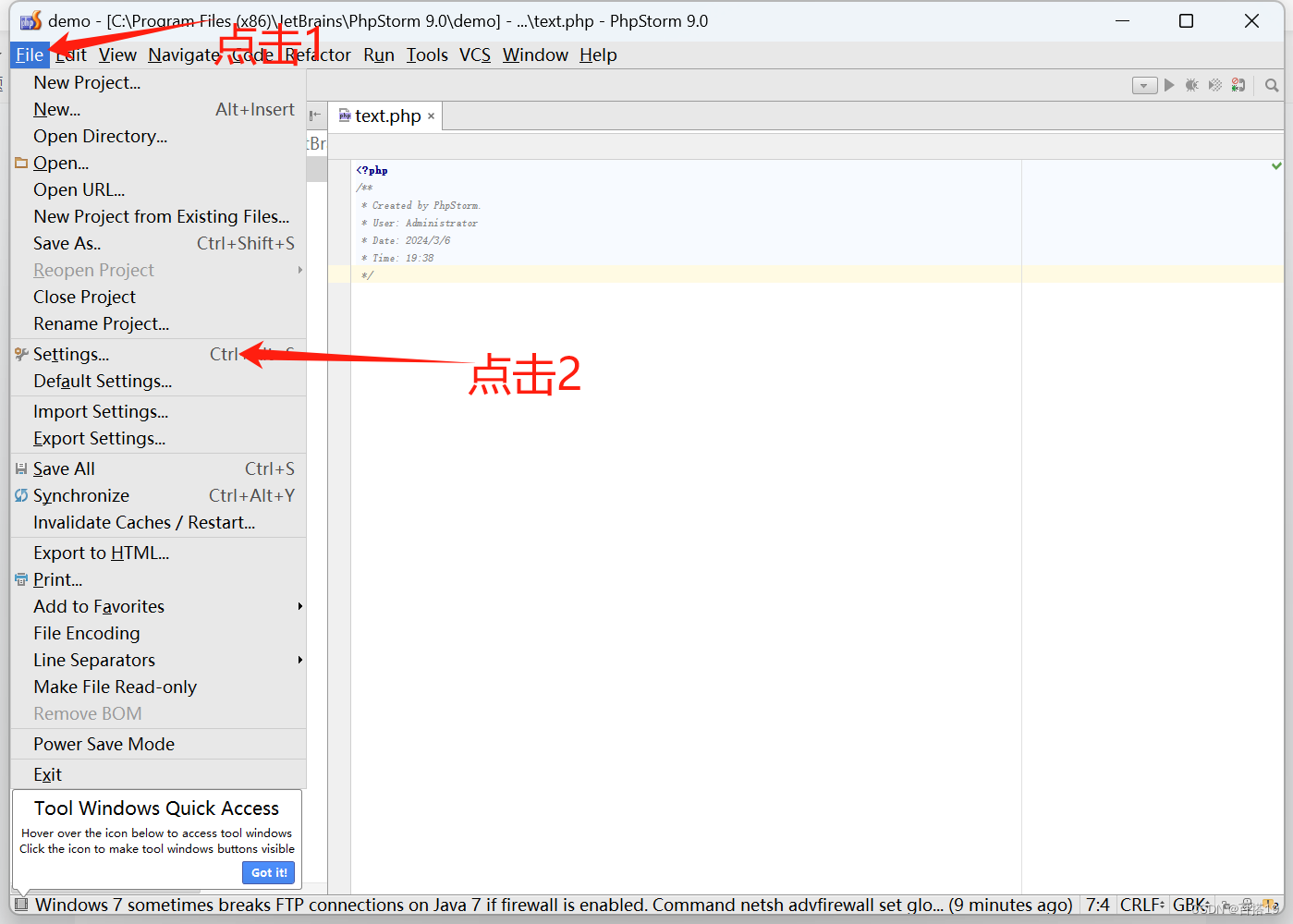The image size is (1293, 924).
Task: Expand the Reopen Project submenu
Action: 93,270
